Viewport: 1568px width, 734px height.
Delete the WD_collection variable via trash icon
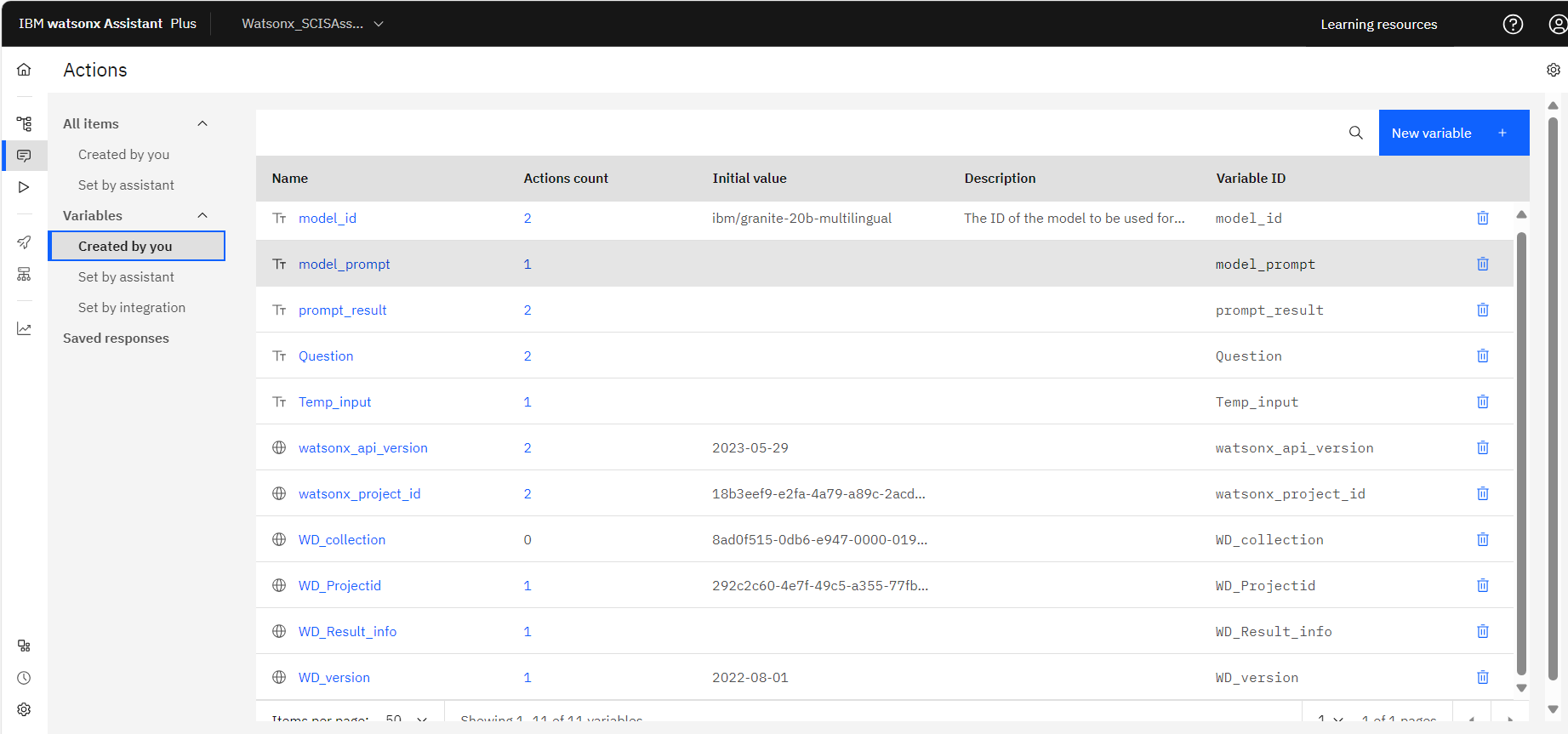point(1483,539)
